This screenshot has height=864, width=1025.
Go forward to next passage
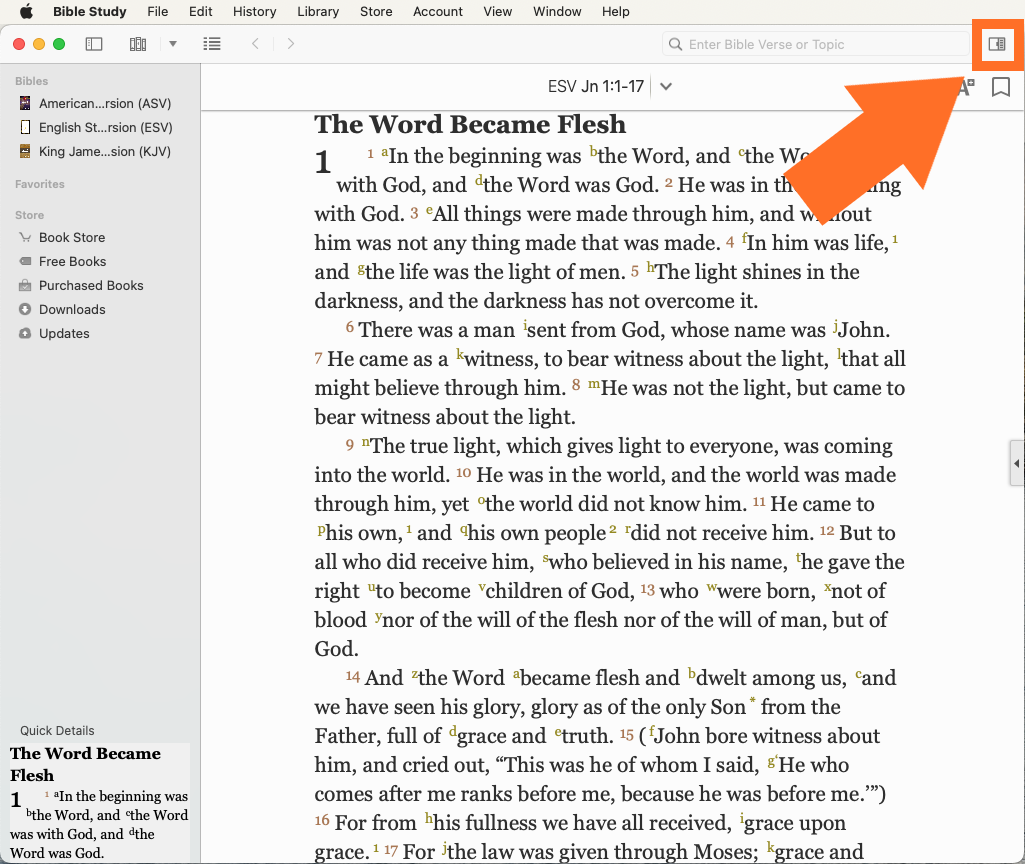pyautogui.click(x=291, y=44)
